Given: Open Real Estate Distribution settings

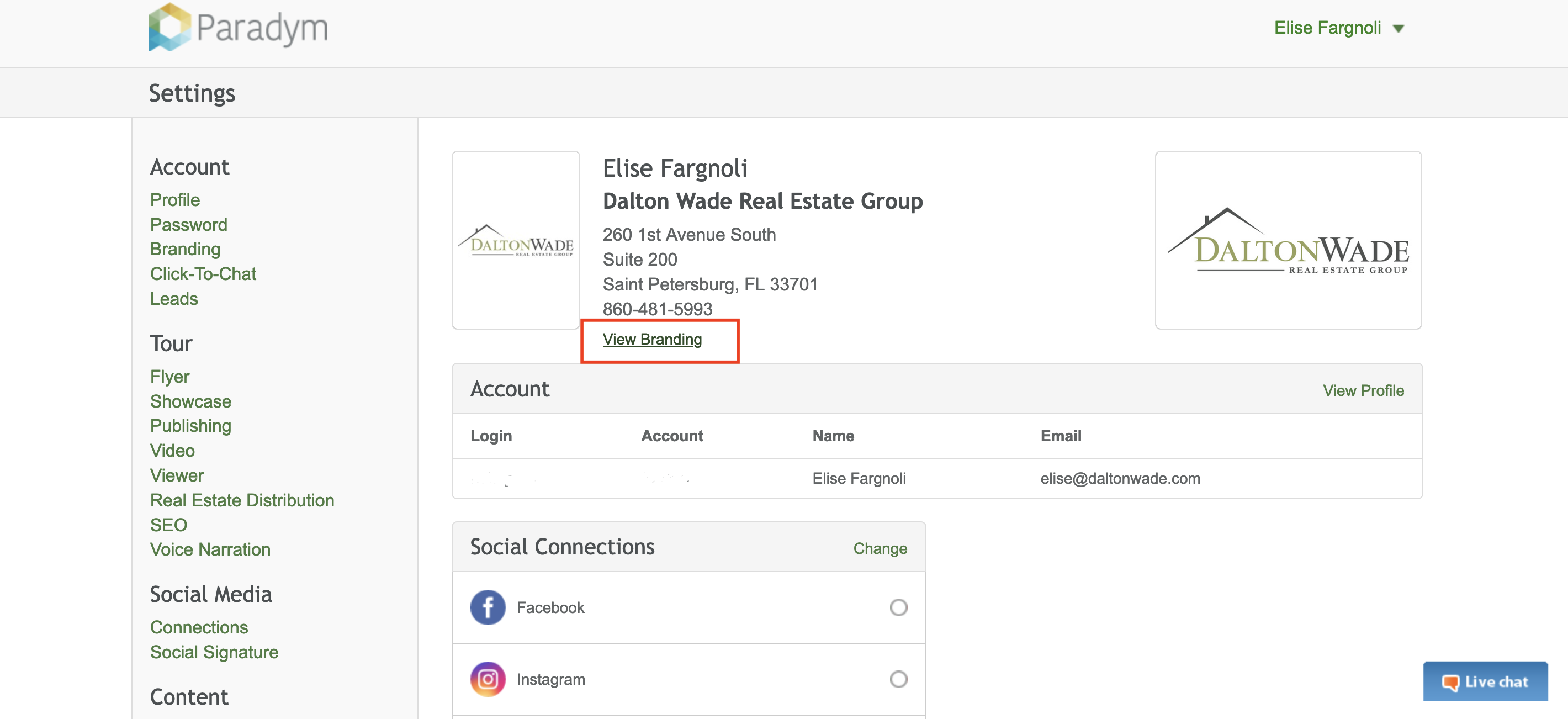Looking at the screenshot, I should point(242,500).
